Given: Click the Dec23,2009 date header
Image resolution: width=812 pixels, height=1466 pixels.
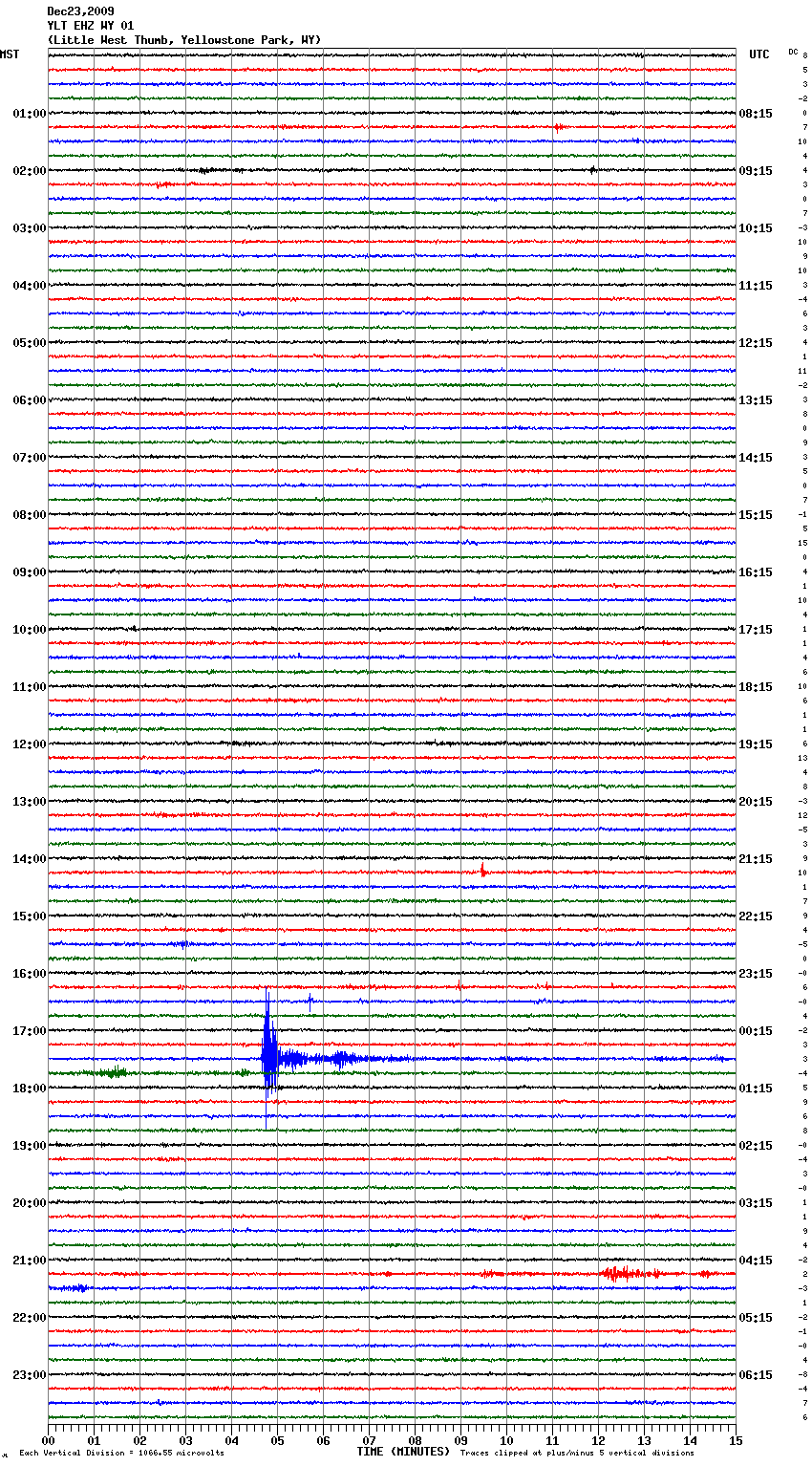Looking at the screenshot, I should (x=80, y=11).
